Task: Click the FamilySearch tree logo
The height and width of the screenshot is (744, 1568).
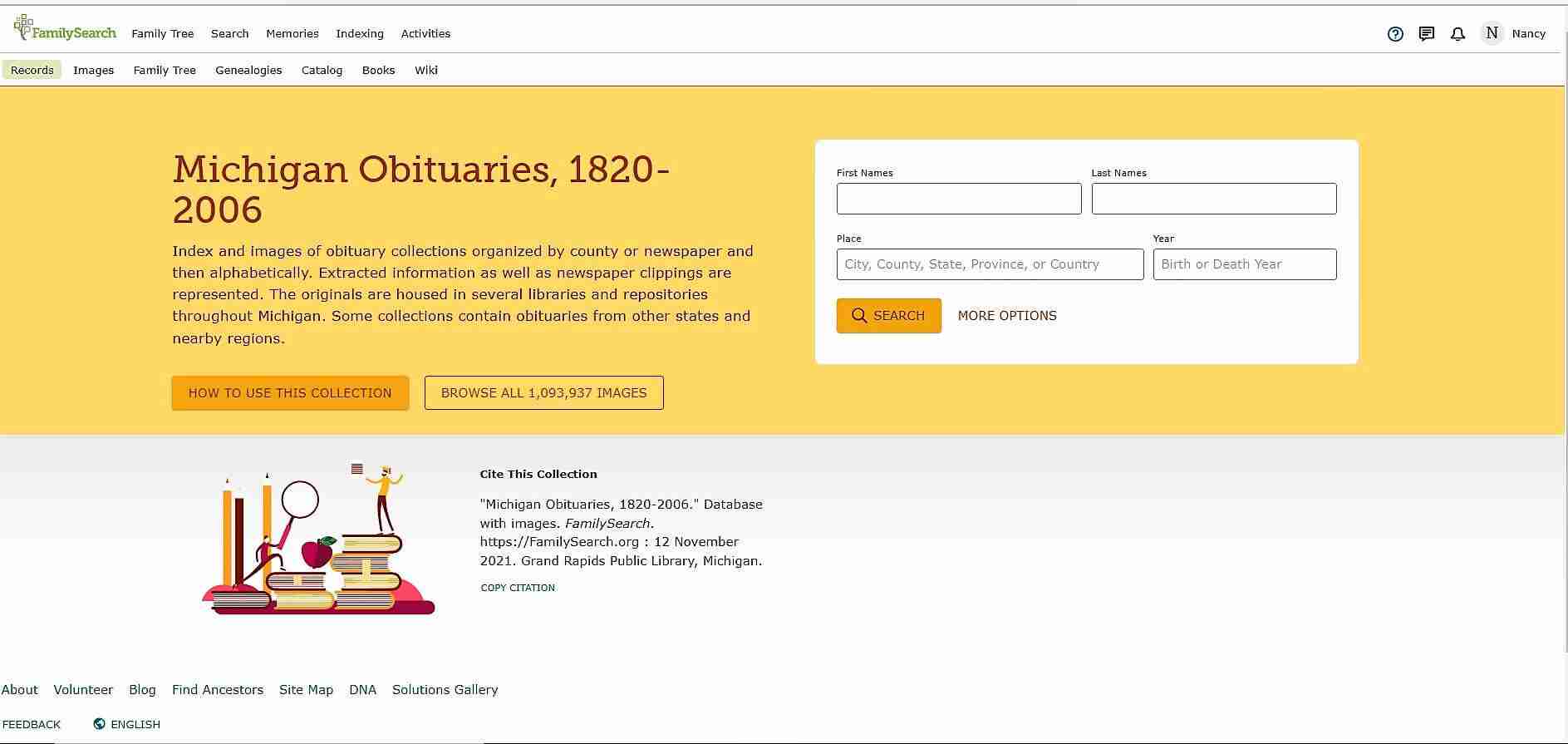Action: (24, 27)
